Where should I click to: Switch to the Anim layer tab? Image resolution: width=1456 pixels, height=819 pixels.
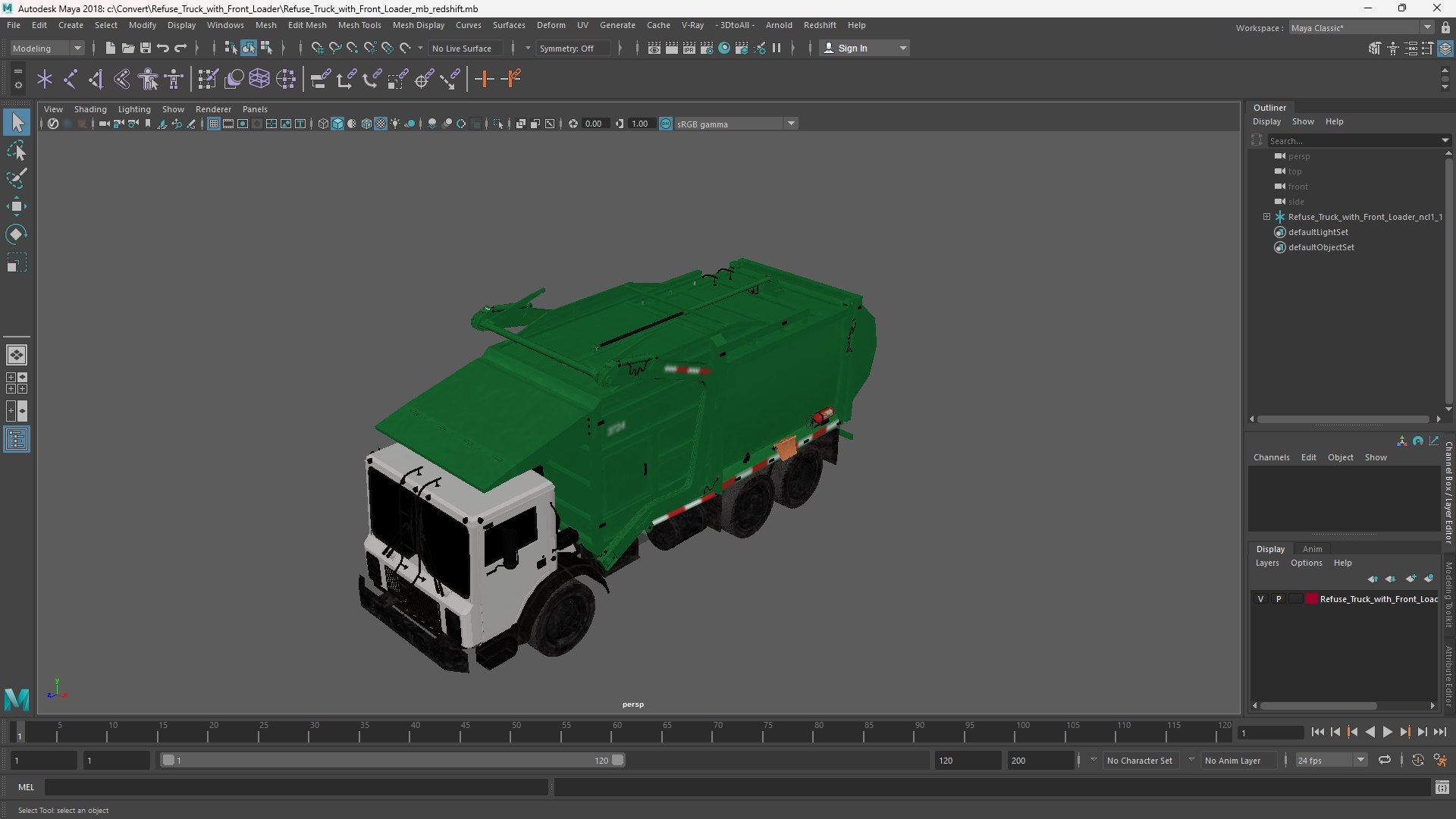tap(1312, 549)
